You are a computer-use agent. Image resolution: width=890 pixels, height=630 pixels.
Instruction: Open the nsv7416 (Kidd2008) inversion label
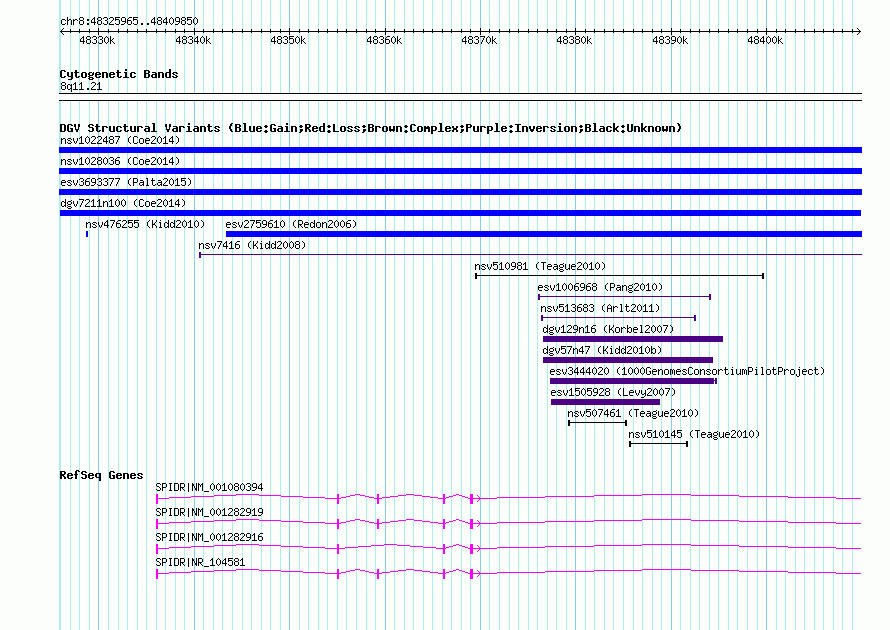coord(240,245)
